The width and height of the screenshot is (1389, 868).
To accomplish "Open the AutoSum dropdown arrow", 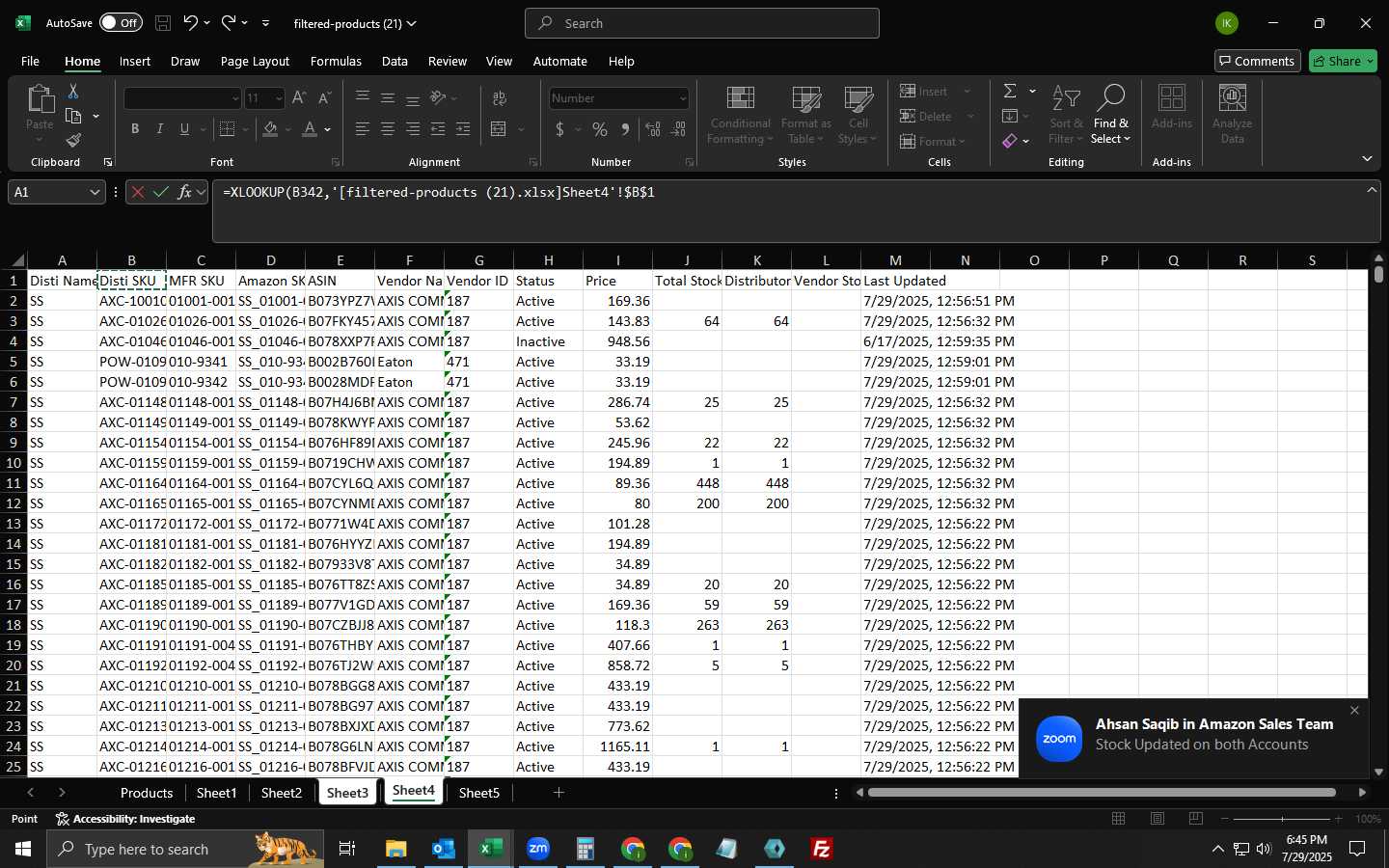I will (1032, 91).
